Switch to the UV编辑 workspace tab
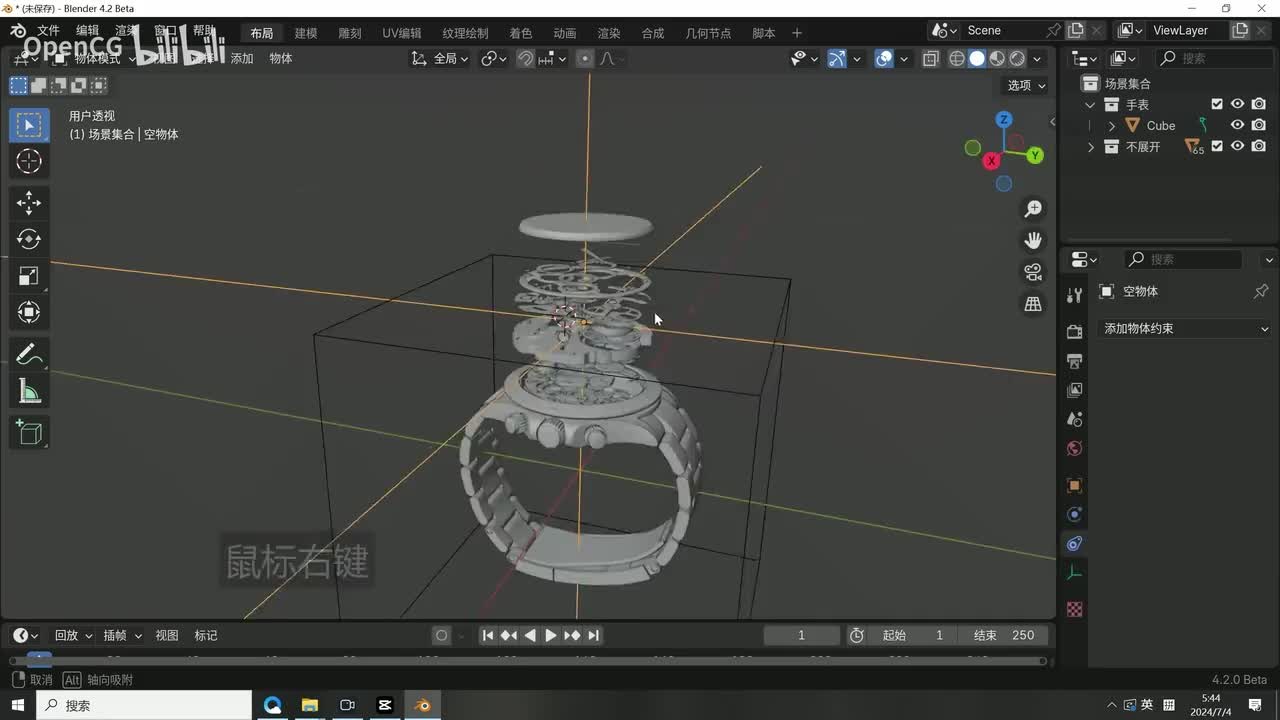The image size is (1280, 720). coord(402,33)
